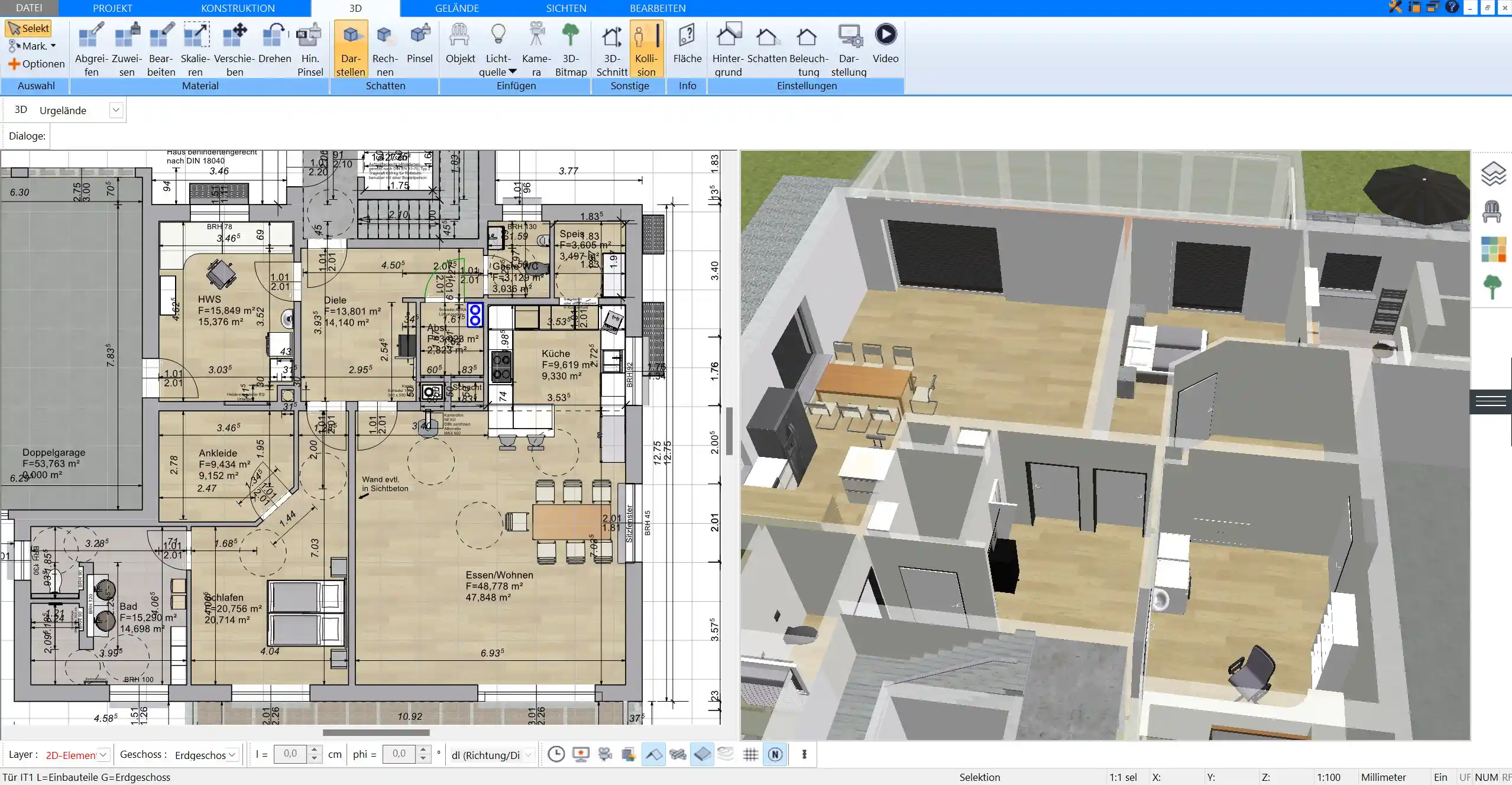Open the Bearbeiten material tool
The height and width of the screenshot is (785, 1512).
(x=161, y=49)
